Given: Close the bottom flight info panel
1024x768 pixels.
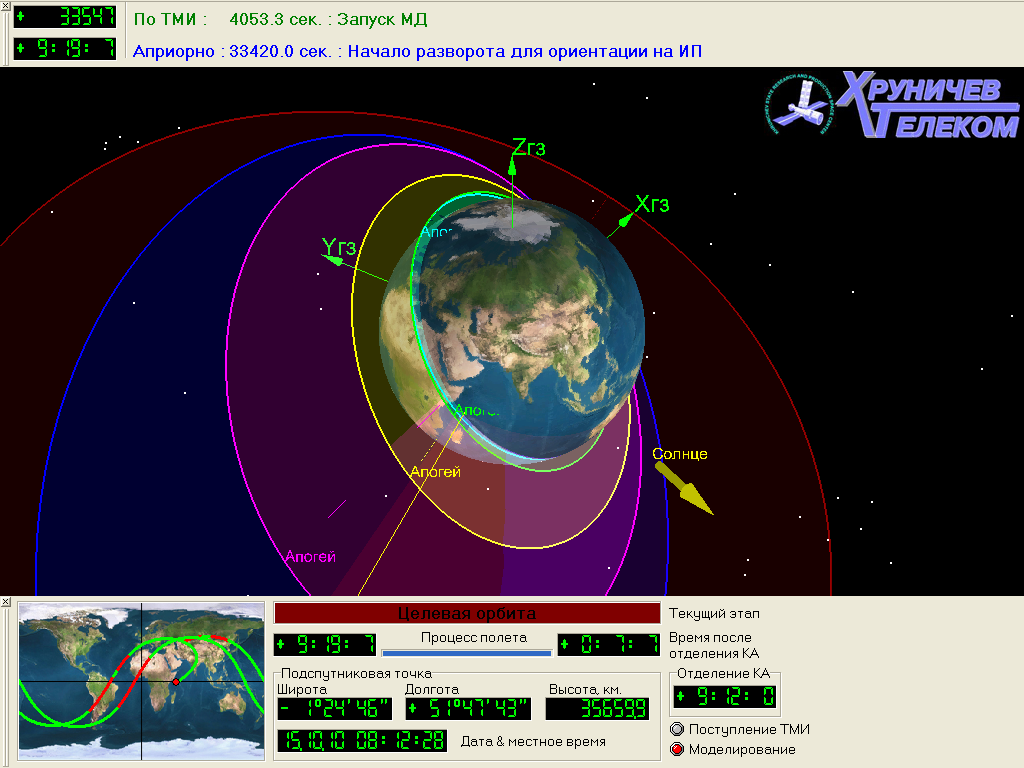Looking at the screenshot, I should 5,601.
